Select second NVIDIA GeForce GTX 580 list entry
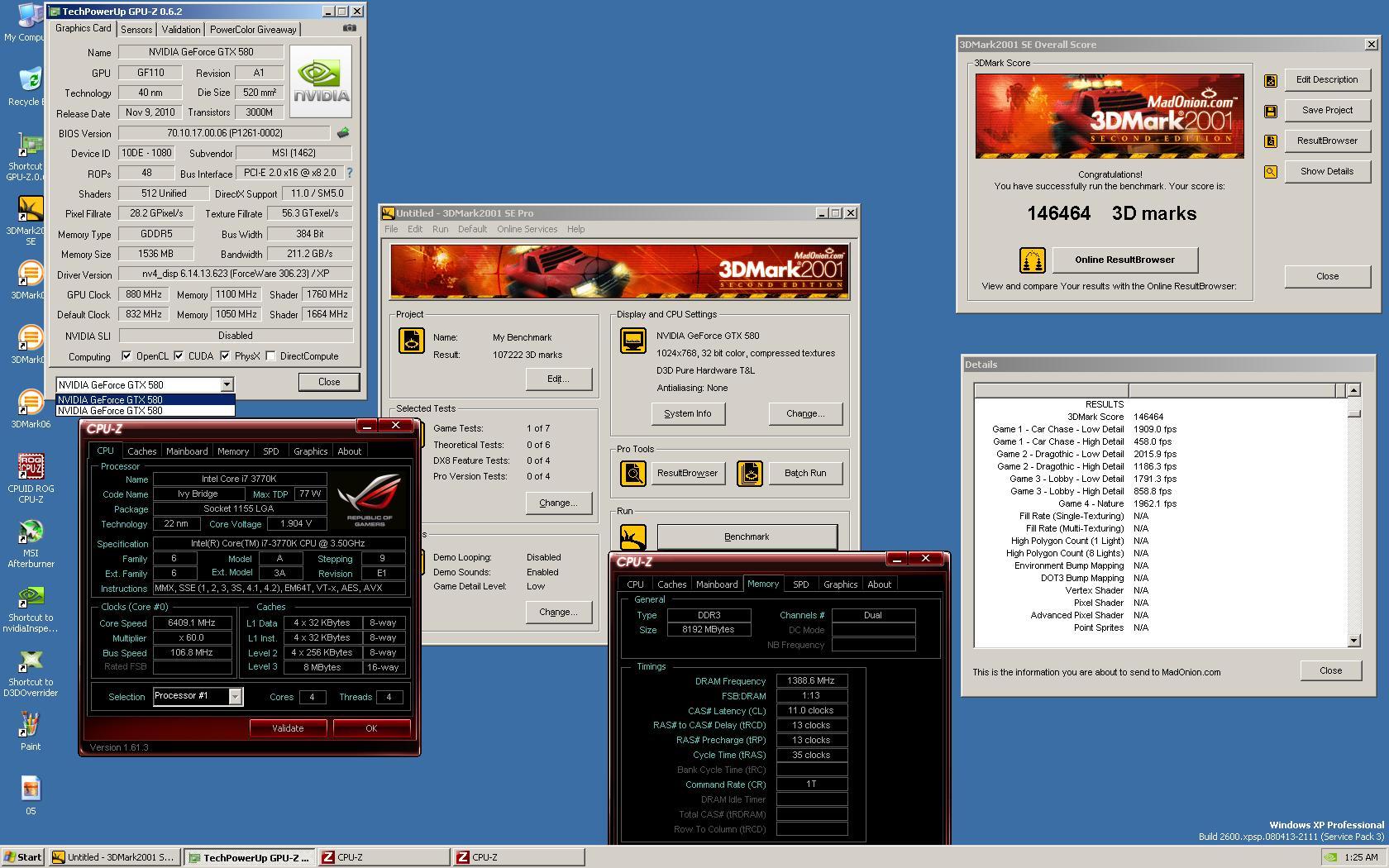This screenshot has height=868, width=1389. tap(146, 411)
